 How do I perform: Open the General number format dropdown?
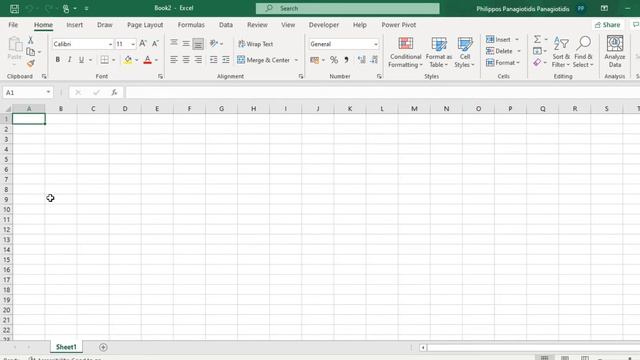(376, 44)
